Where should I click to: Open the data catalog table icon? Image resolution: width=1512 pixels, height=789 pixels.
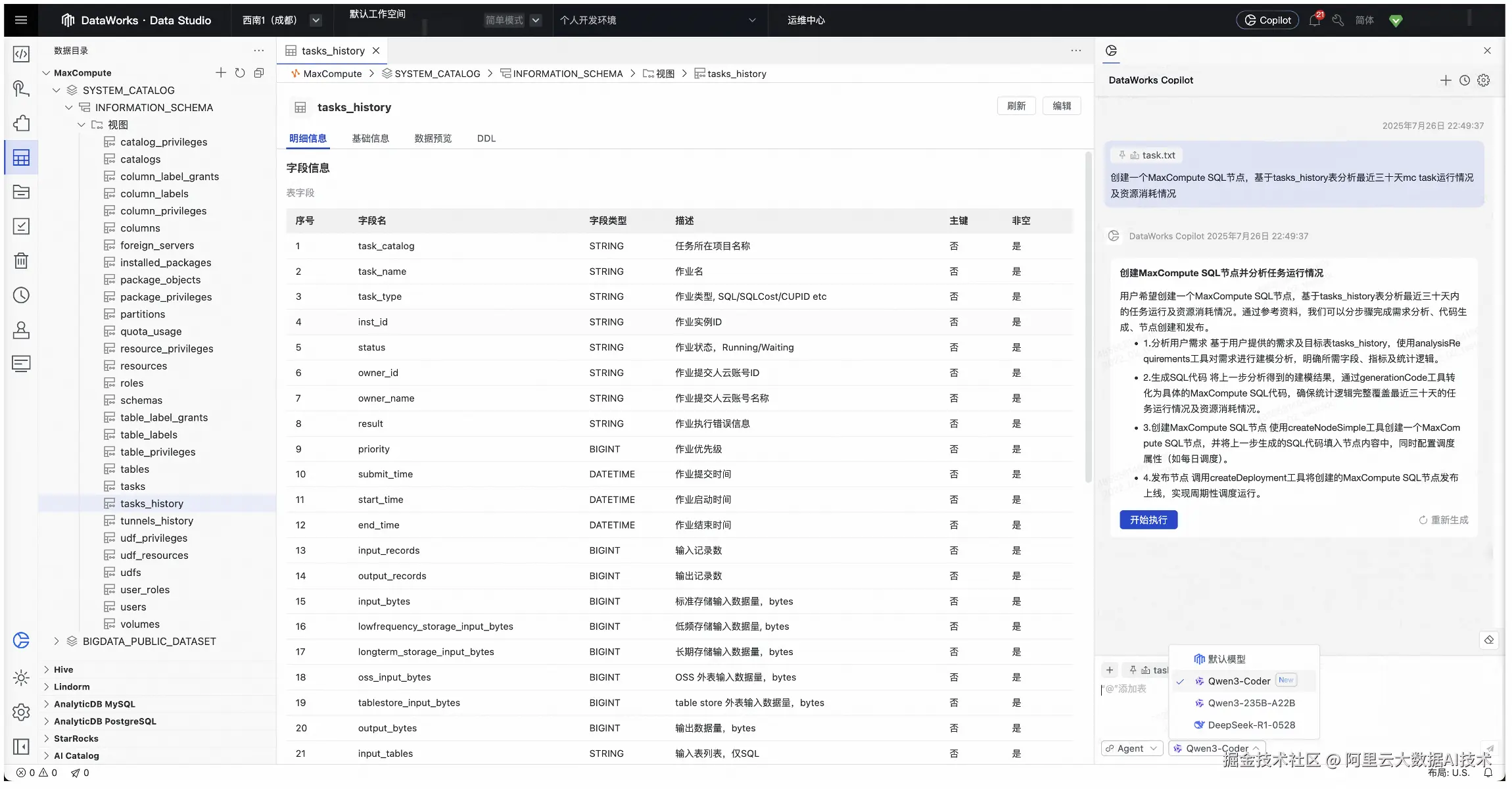pyautogui.click(x=21, y=158)
